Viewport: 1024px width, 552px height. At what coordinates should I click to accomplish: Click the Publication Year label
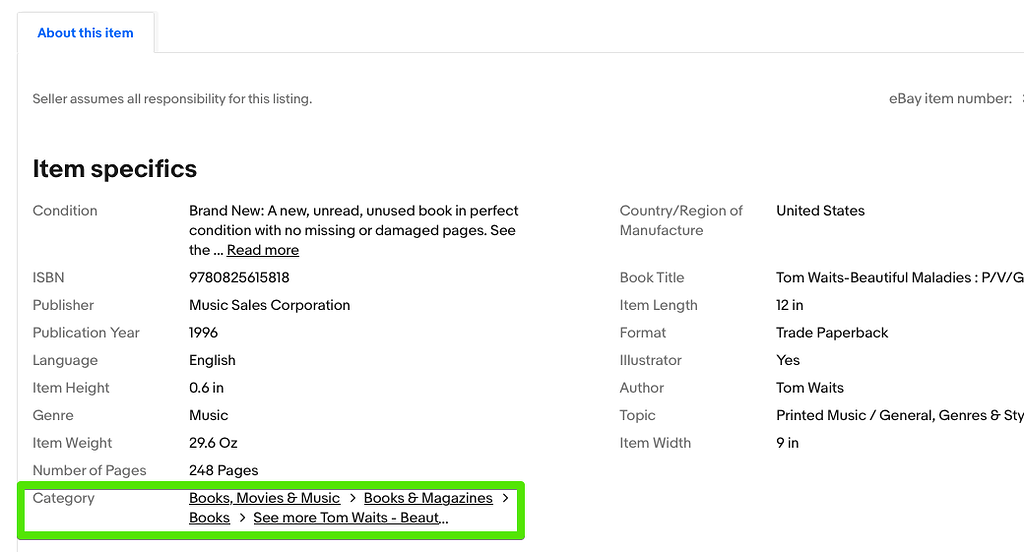pyautogui.click(x=86, y=333)
